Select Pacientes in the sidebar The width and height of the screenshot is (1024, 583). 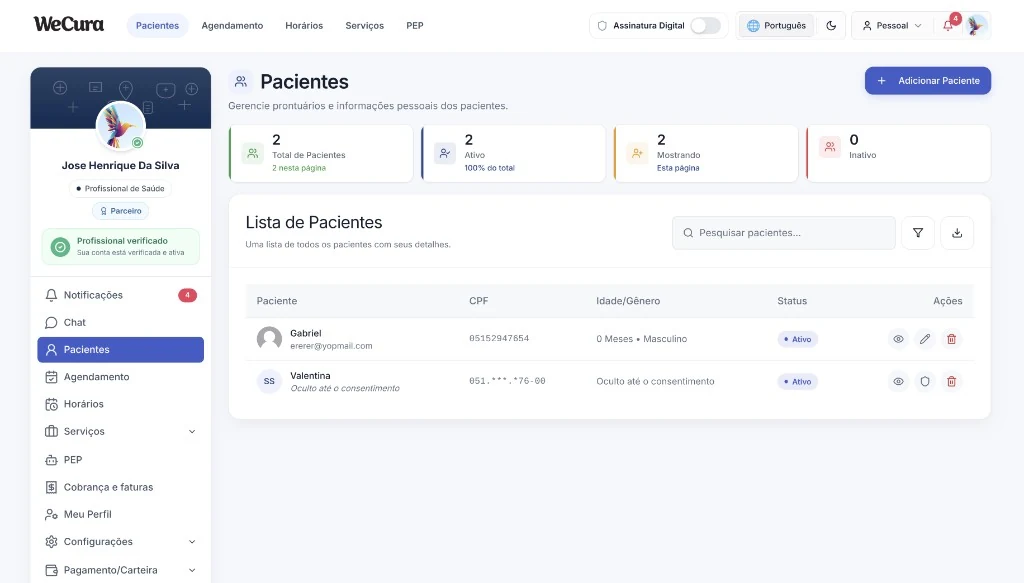(120, 349)
